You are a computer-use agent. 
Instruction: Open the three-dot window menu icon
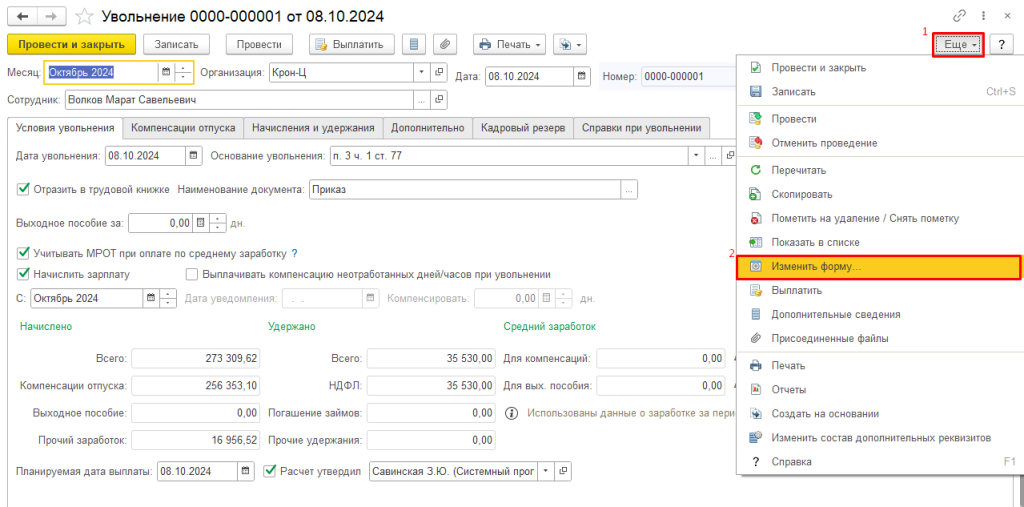[983, 16]
